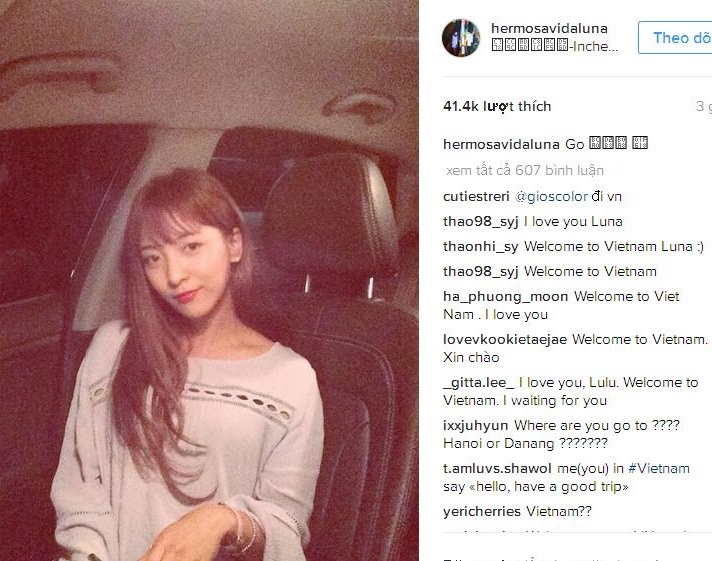This screenshot has width=712, height=561.
Task: Open t.amluvs.shawol's profile
Action: pyautogui.click(x=497, y=469)
